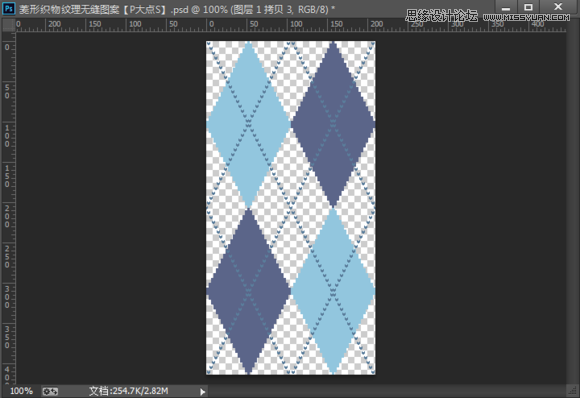Minimize the document window
580x398 pixels.
[x=506, y=7]
